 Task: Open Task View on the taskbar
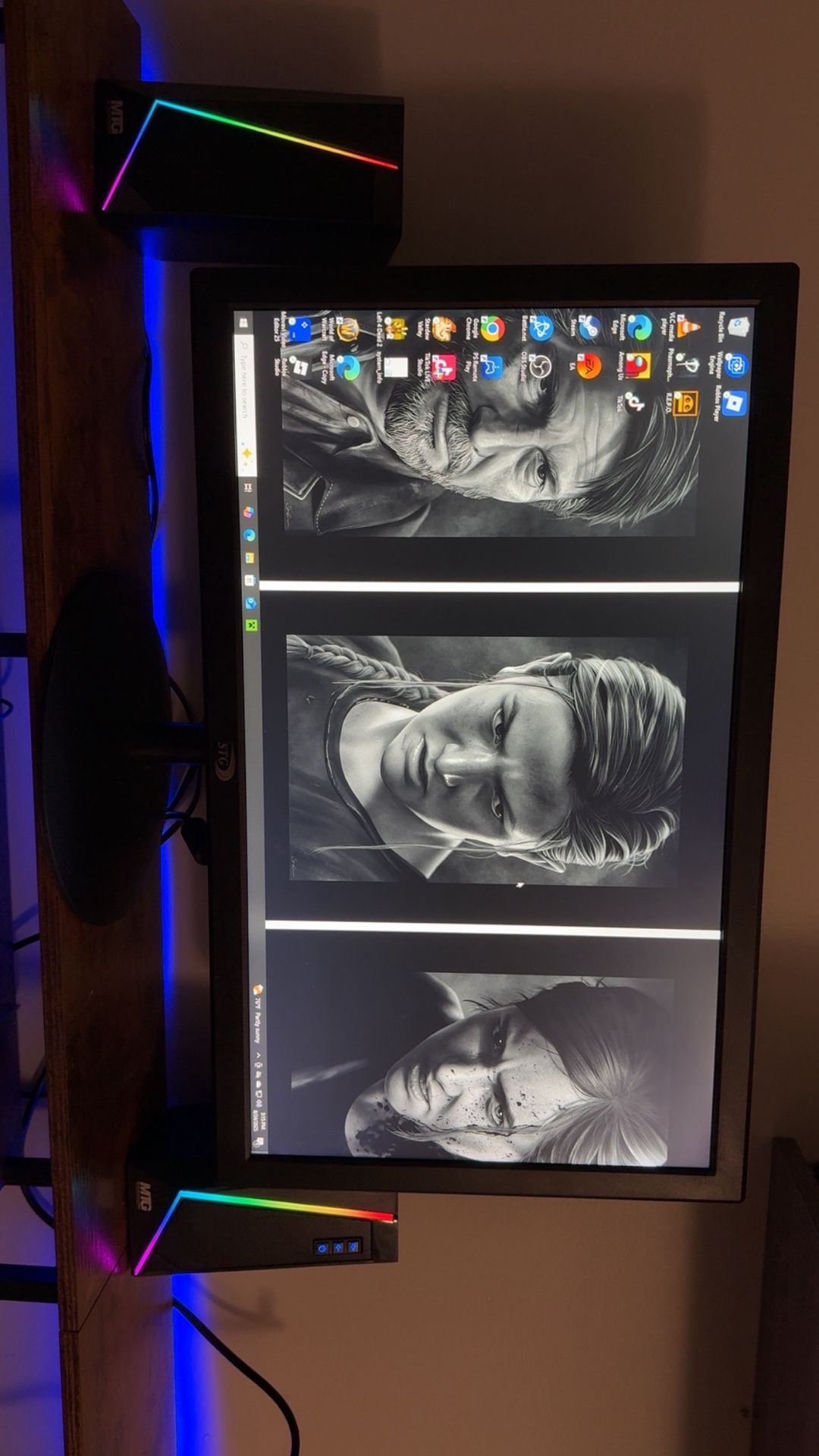click(246, 488)
